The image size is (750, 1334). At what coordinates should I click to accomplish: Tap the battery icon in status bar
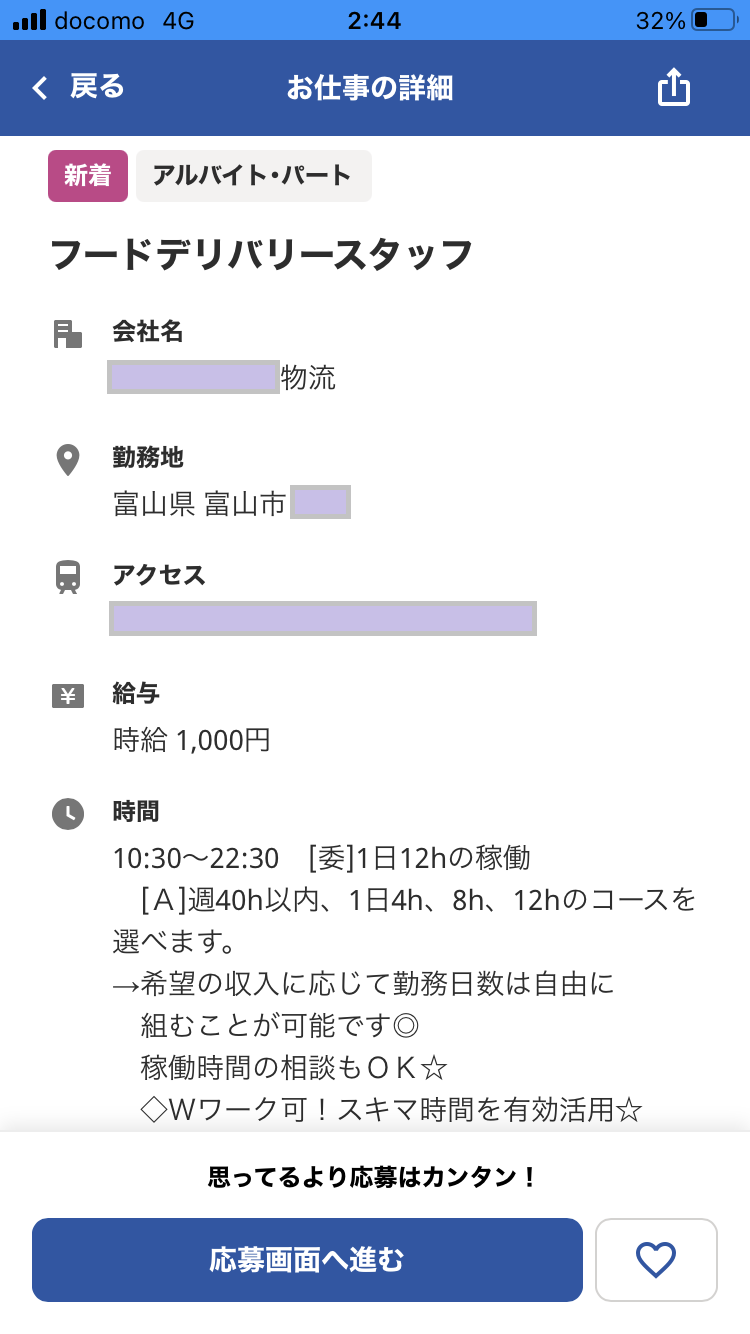coord(713,20)
